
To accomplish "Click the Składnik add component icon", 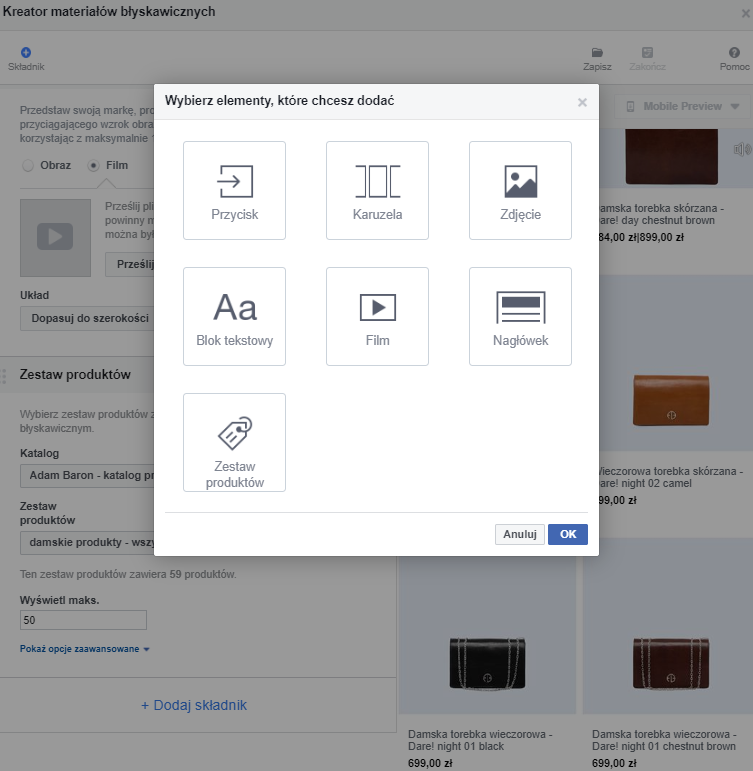I will [x=26, y=53].
